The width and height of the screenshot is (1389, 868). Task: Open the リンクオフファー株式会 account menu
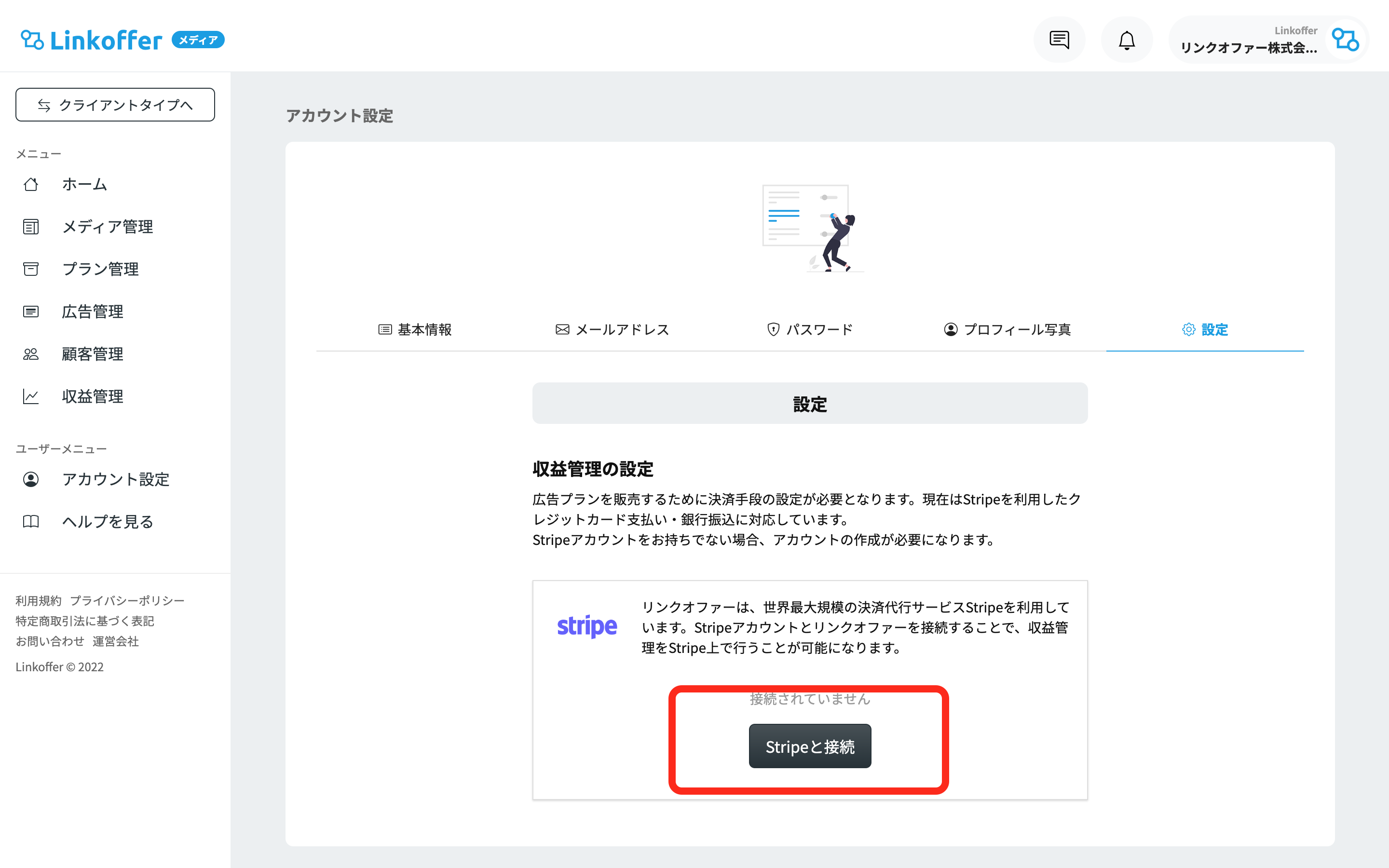tap(1268, 40)
